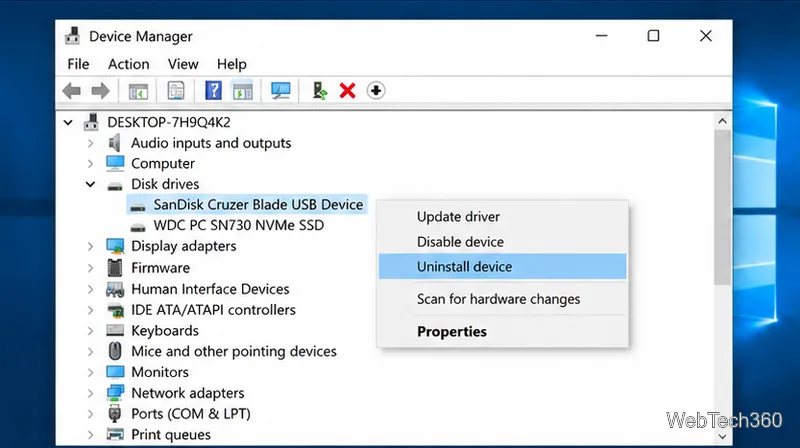The image size is (800, 448).
Task: Select the Human Interface Devices label
Action: pos(210,289)
